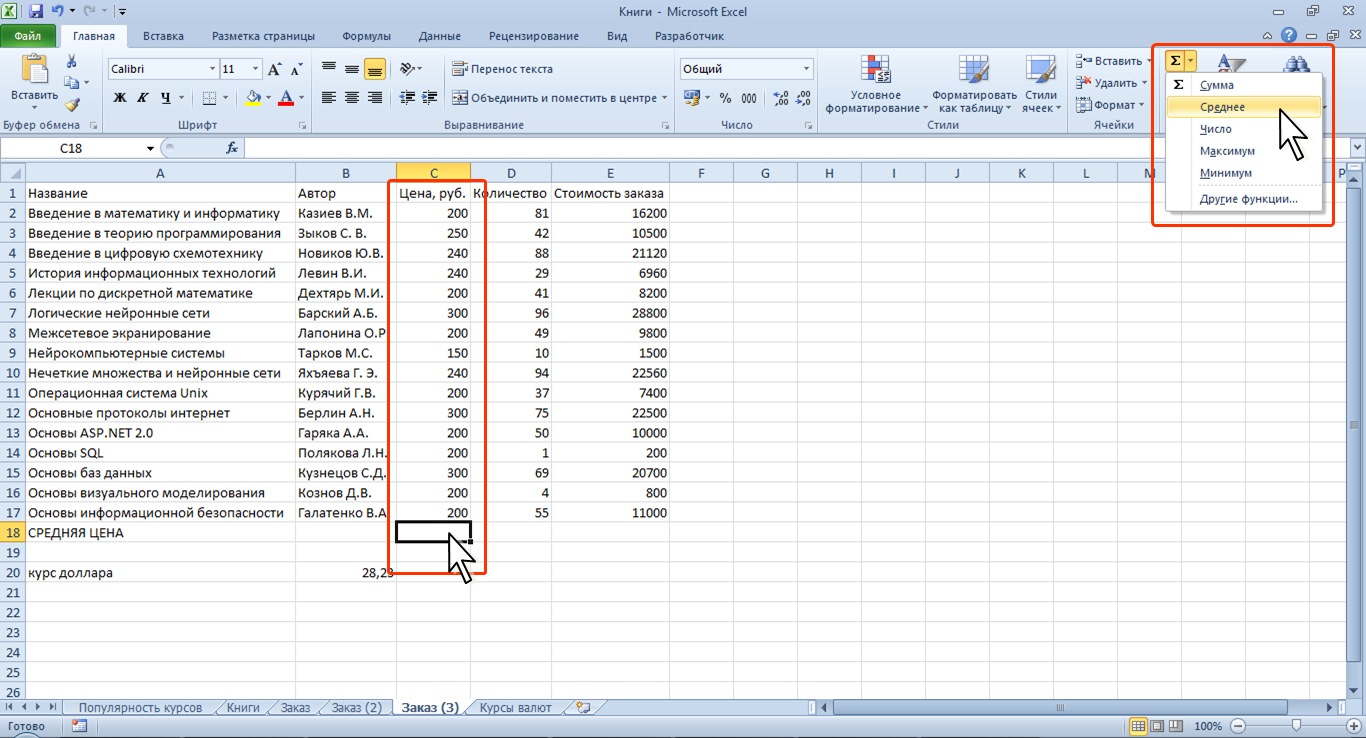Apply bold formatting with the Ж button

(x=120, y=98)
